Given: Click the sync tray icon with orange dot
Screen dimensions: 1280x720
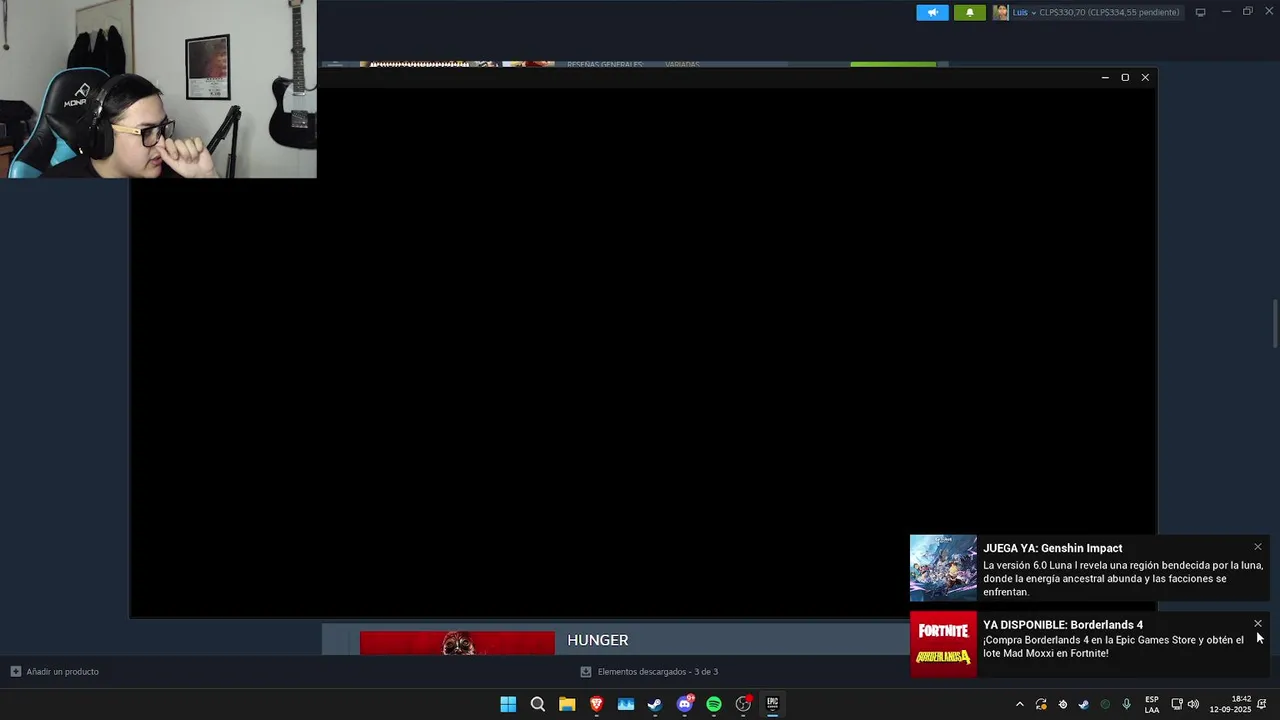Looking at the screenshot, I should click(x=1041, y=704).
